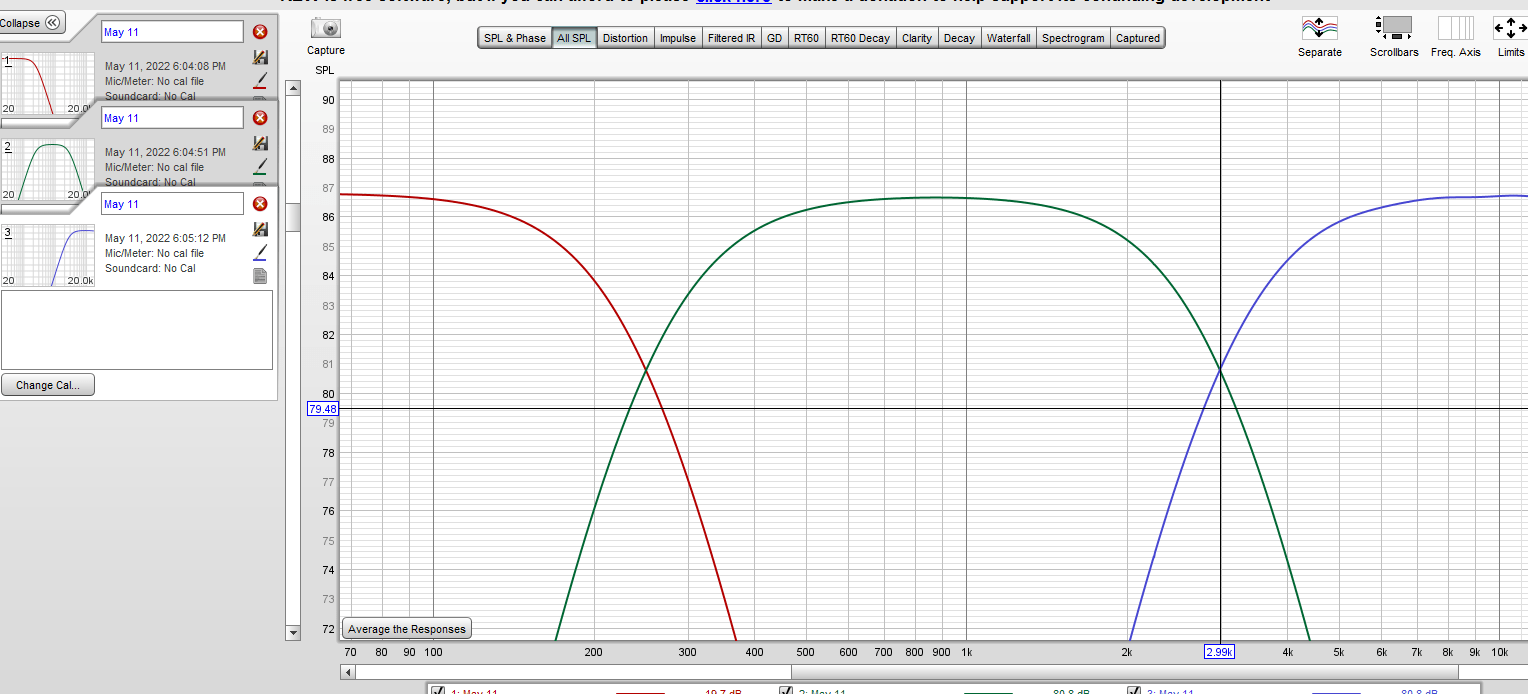Screen dimensions: 1528x694
Task: Toggle trace 2 May 11 legend checkbox
Action: (x=785, y=690)
